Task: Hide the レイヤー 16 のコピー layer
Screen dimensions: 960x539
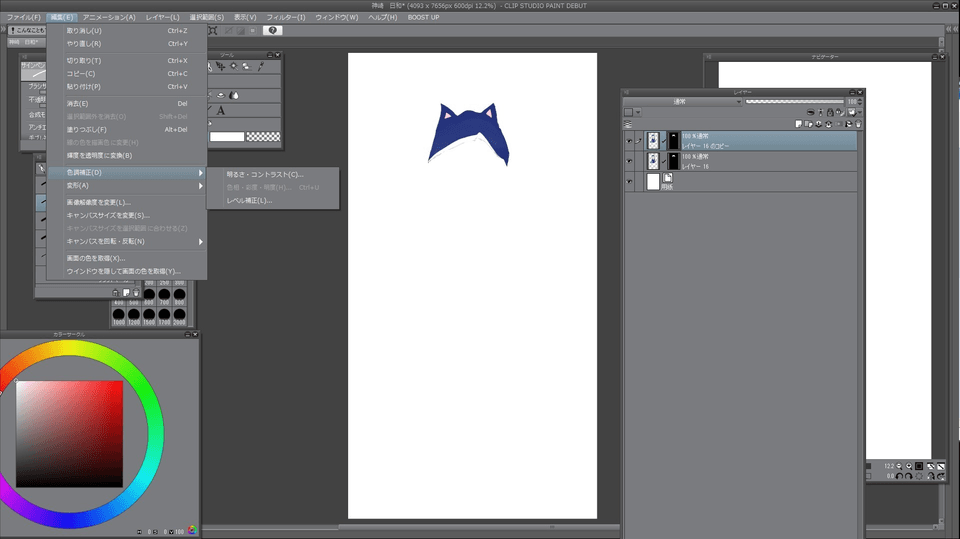Action: [x=629, y=141]
